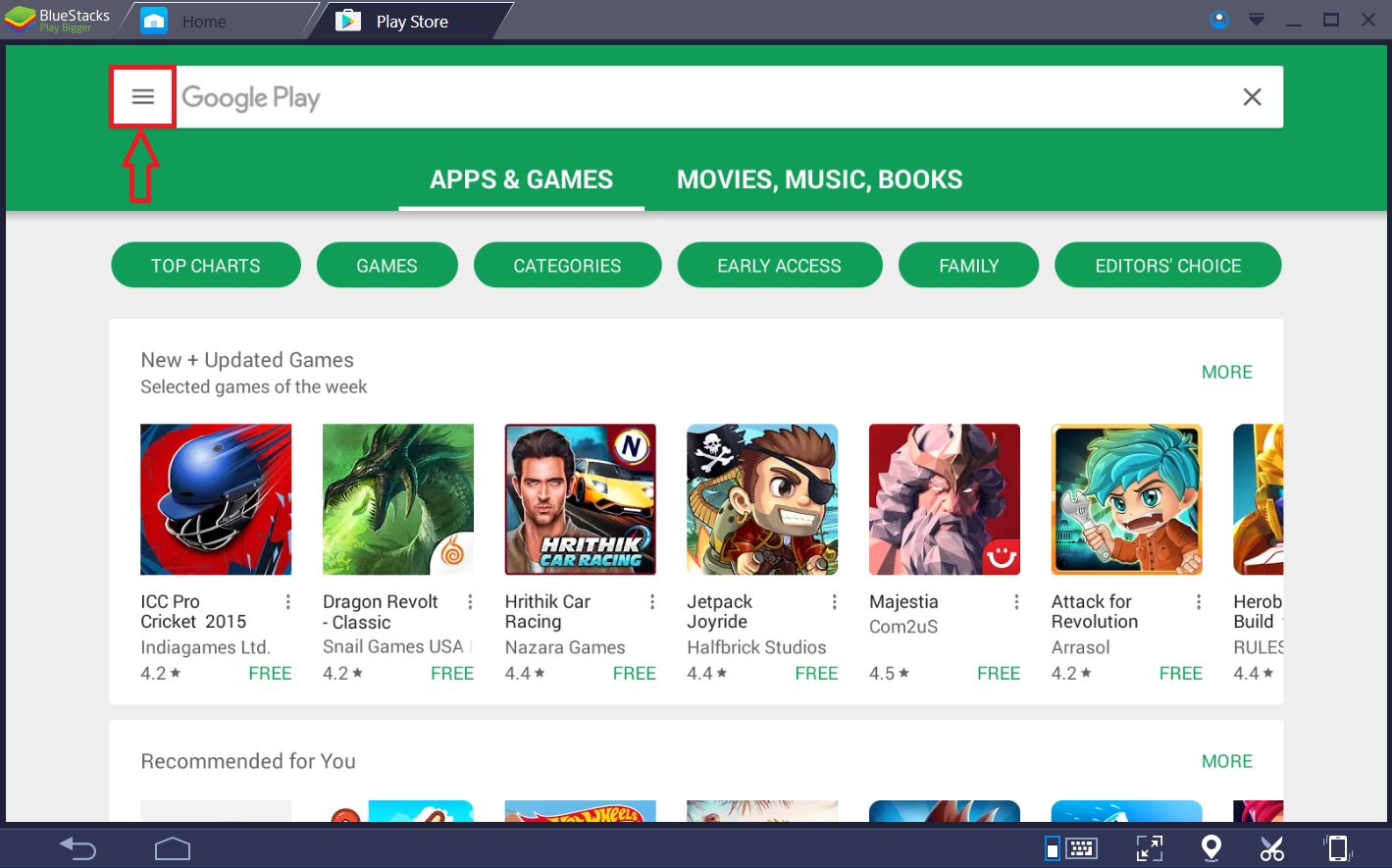The image size is (1392, 868).
Task: Toggle fullscreen mode icon
Action: click(1149, 848)
